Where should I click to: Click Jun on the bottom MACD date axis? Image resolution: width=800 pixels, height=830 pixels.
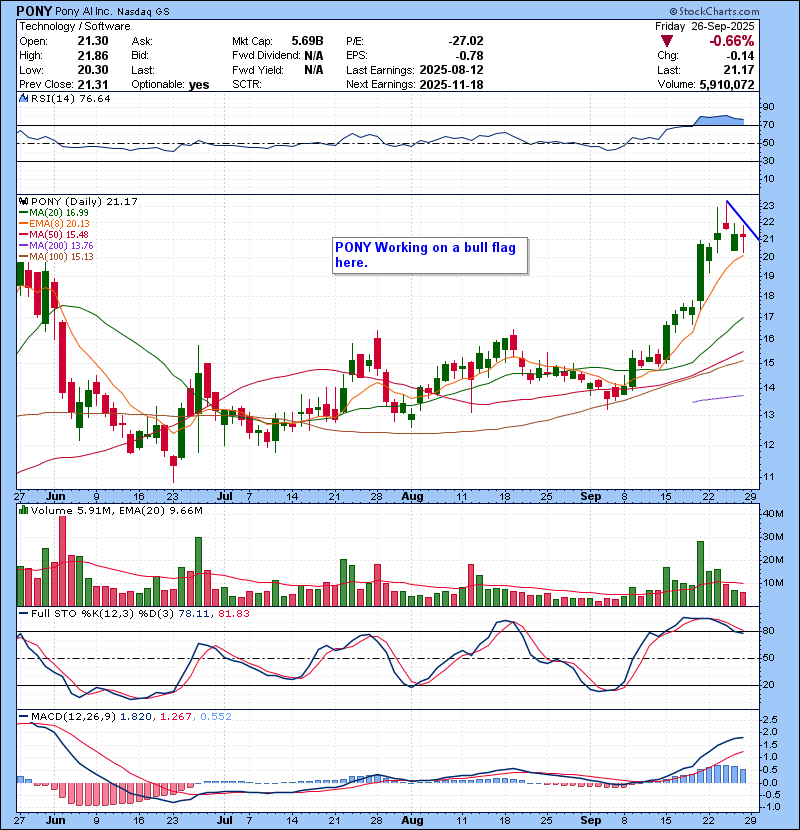tap(56, 820)
